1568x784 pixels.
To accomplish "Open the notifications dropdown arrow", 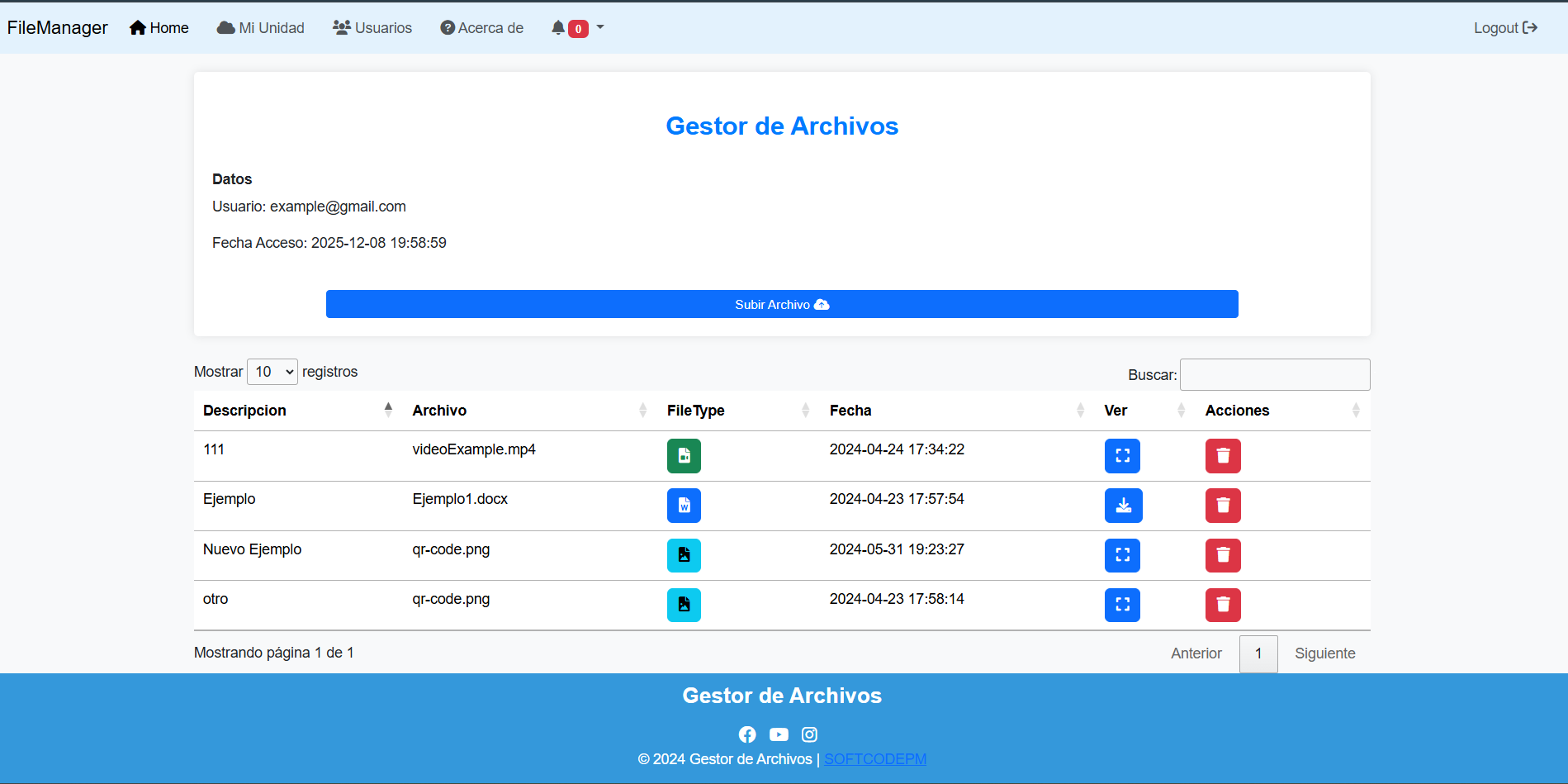I will [599, 27].
